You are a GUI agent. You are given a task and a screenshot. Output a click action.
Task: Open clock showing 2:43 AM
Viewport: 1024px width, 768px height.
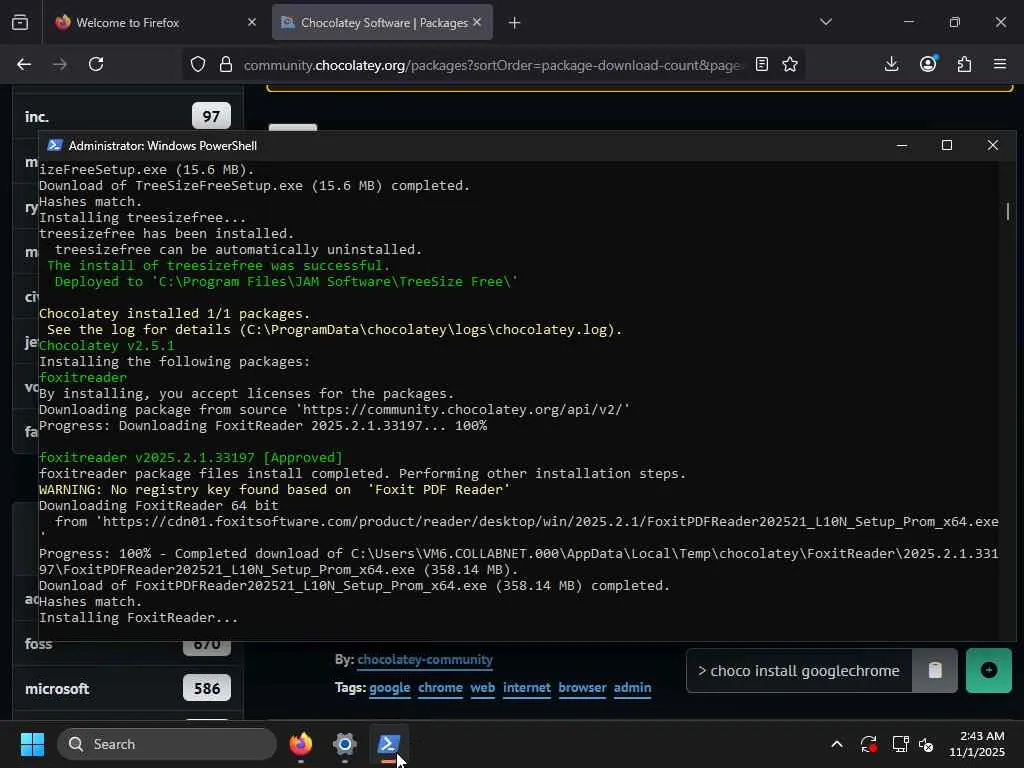click(x=977, y=744)
